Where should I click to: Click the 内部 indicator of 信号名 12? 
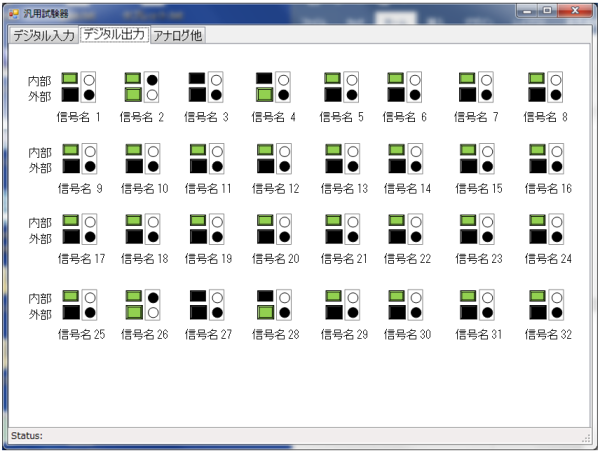(265, 150)
